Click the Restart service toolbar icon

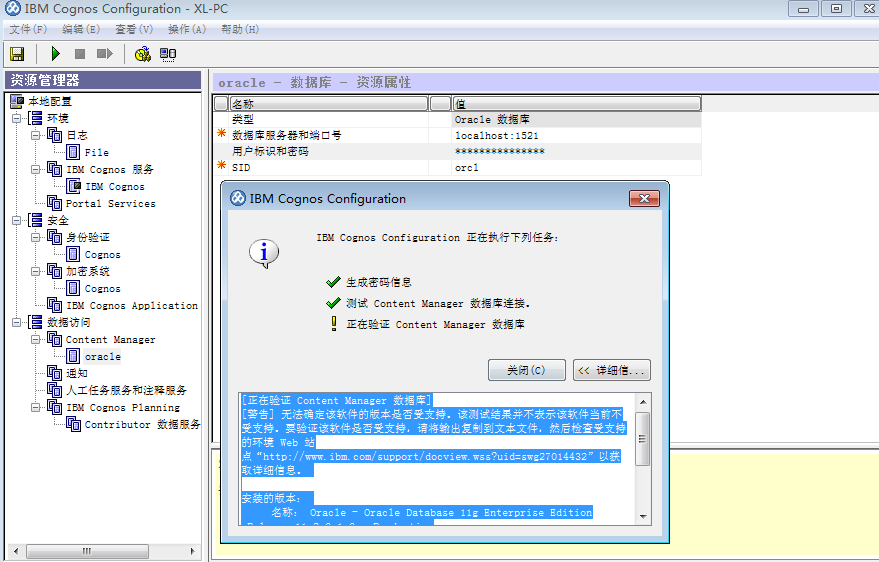click(x=104, y=54)
